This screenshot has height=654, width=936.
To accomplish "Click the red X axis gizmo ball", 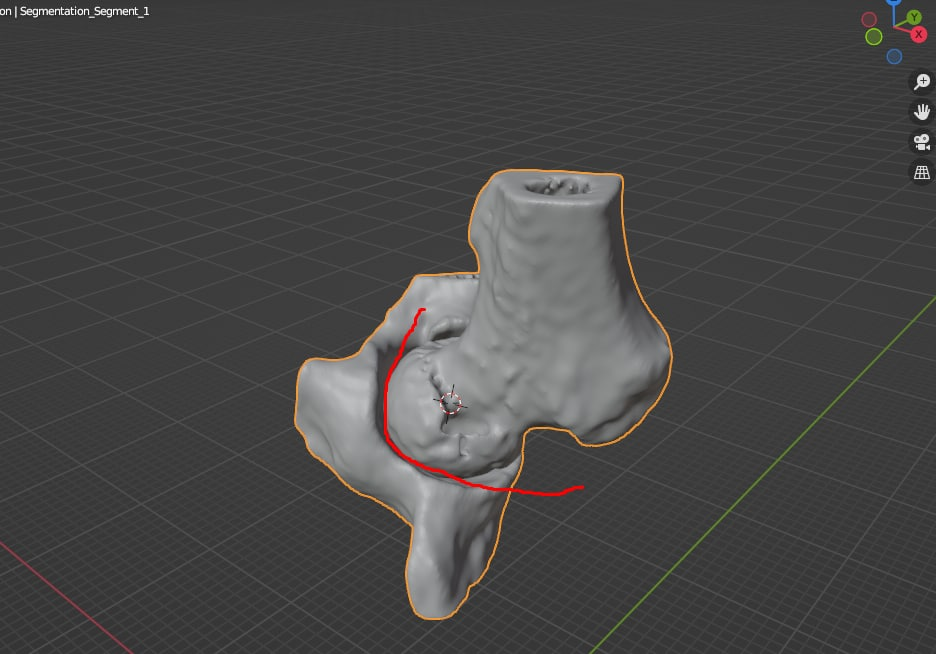I will click(x=919, y=35).
